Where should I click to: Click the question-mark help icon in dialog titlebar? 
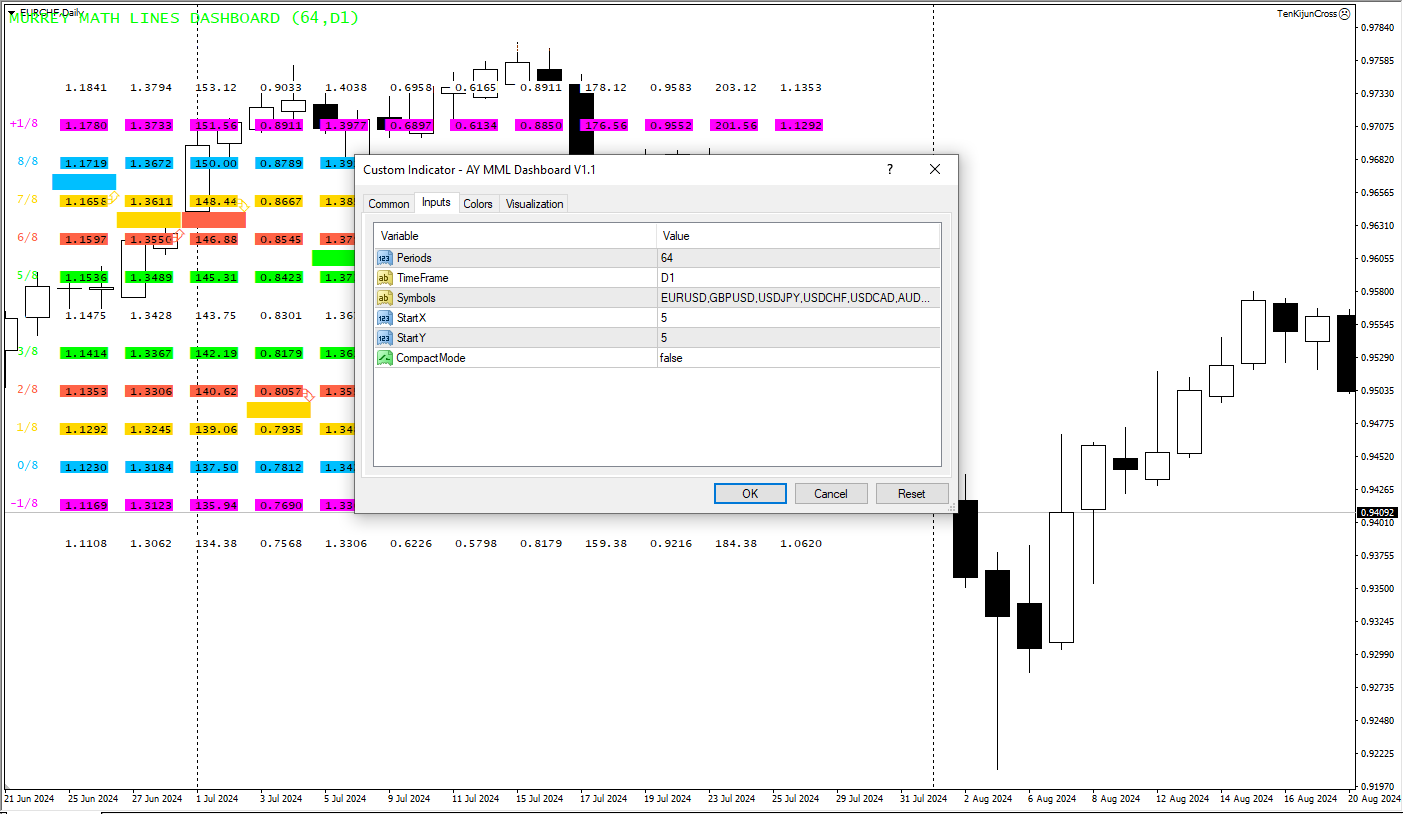(889, 169)
